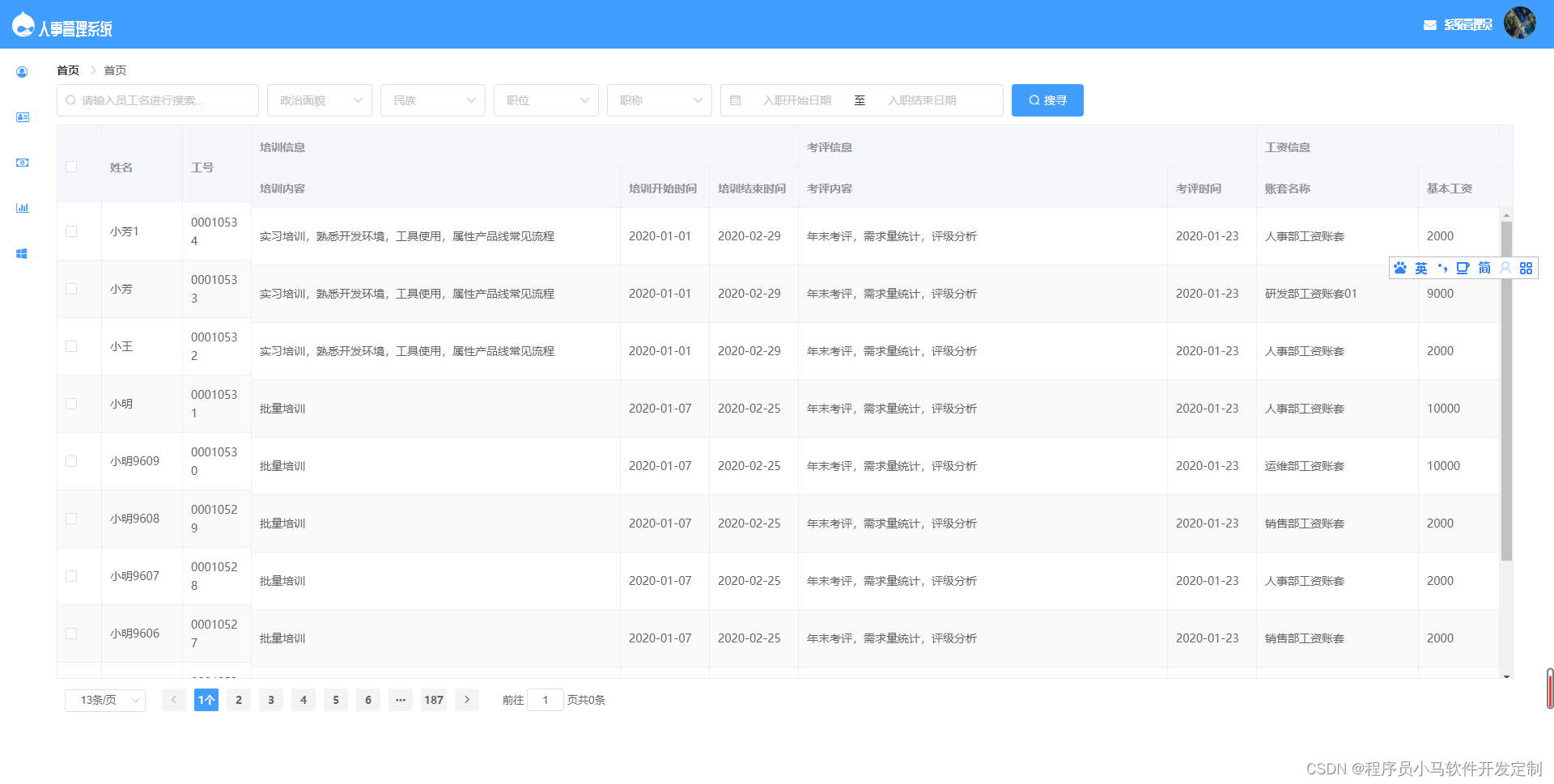Click the 入职结束日期 date field
The height and width of the screenshot is (784, 1554).
(923, 100)
